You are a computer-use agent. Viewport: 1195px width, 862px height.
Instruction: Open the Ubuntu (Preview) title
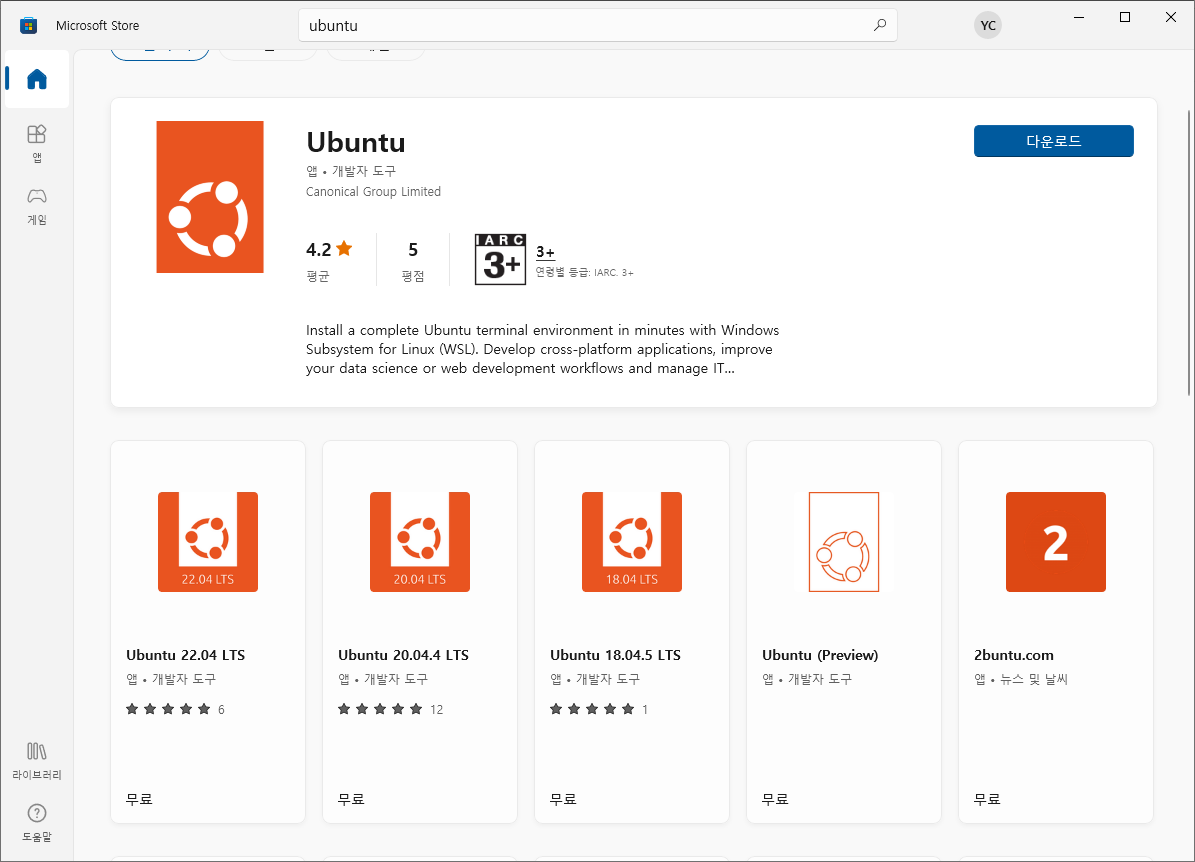(820, 655)
